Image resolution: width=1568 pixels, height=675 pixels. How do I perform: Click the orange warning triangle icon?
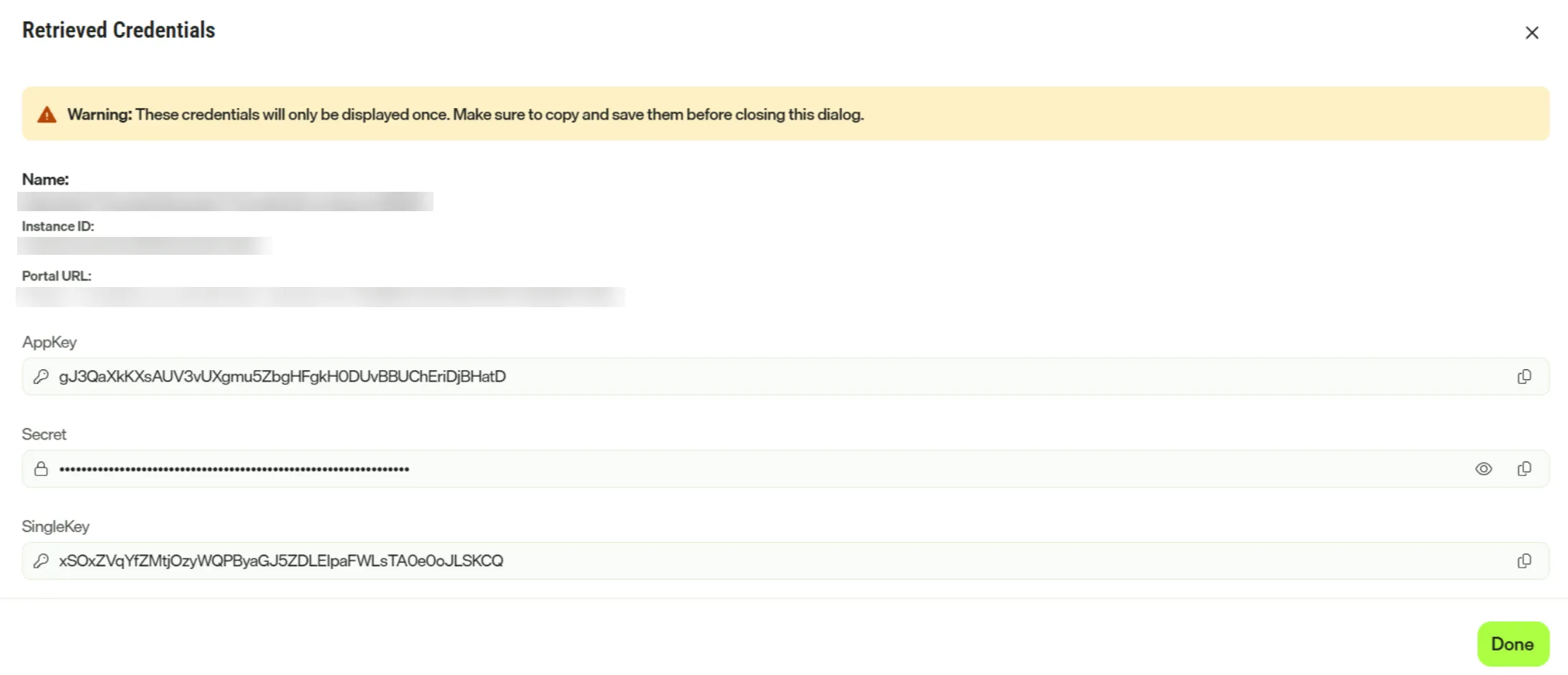[x=47, y=115]
